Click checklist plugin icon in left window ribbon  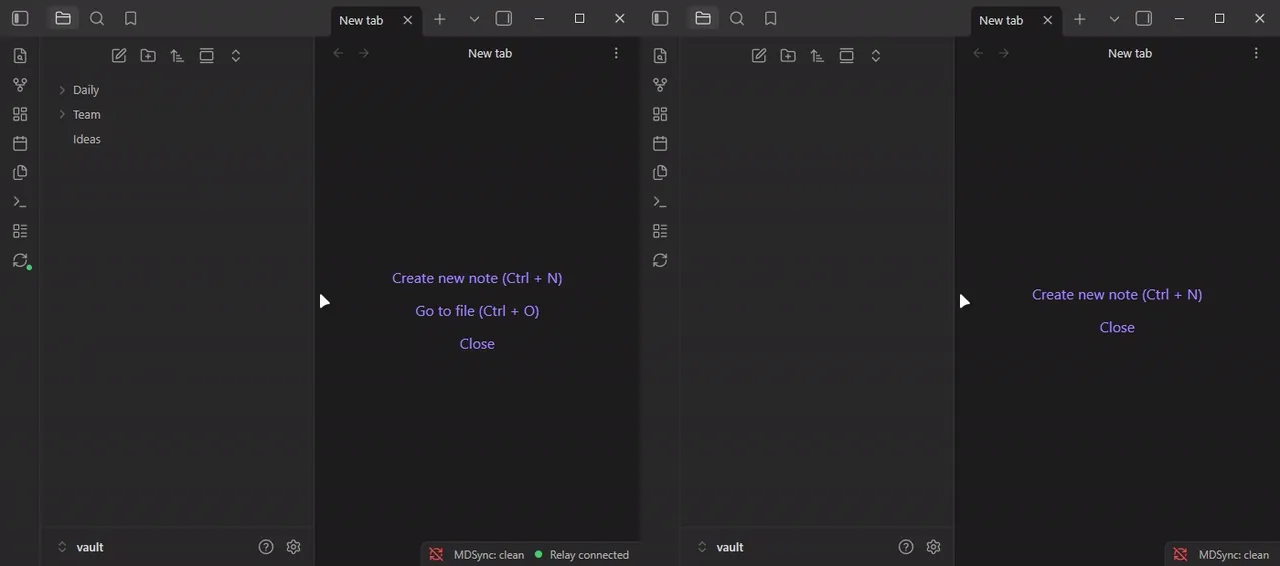pos(20,231)
